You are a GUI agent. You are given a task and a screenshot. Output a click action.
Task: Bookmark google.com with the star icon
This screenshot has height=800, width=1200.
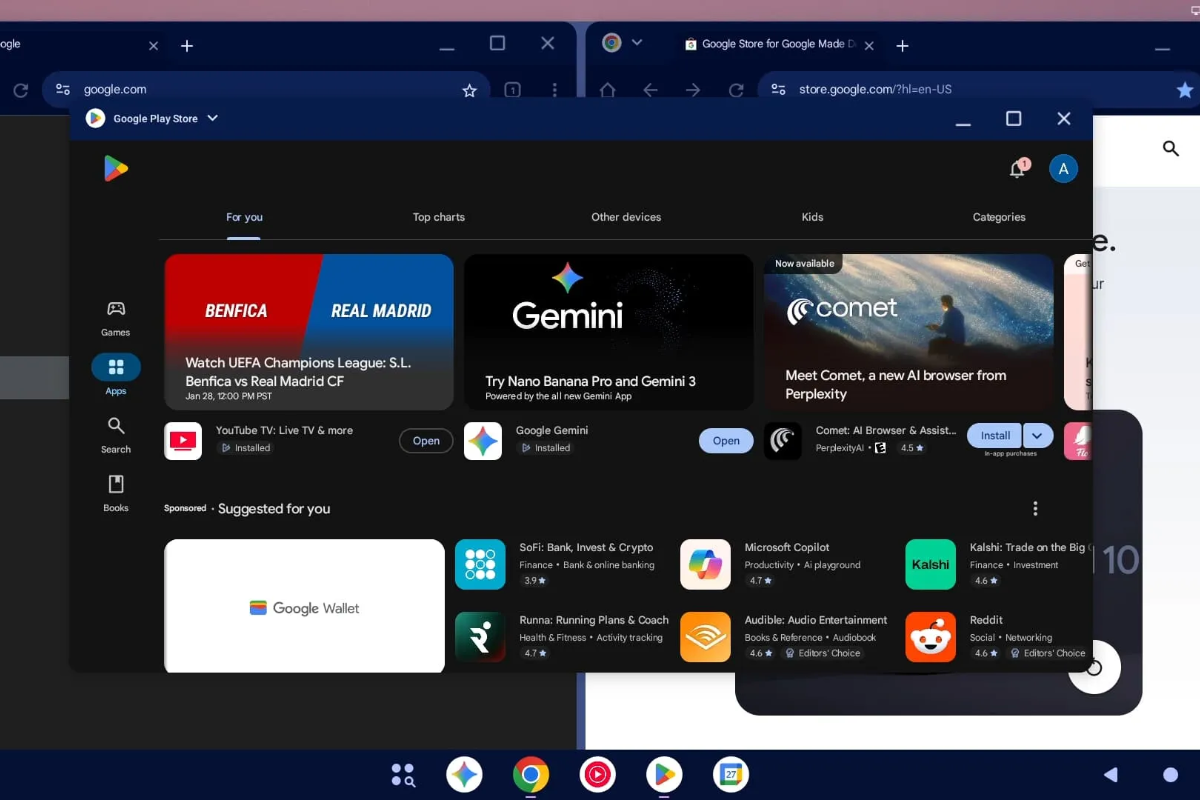pyautogui.click(x=469, y=90)
